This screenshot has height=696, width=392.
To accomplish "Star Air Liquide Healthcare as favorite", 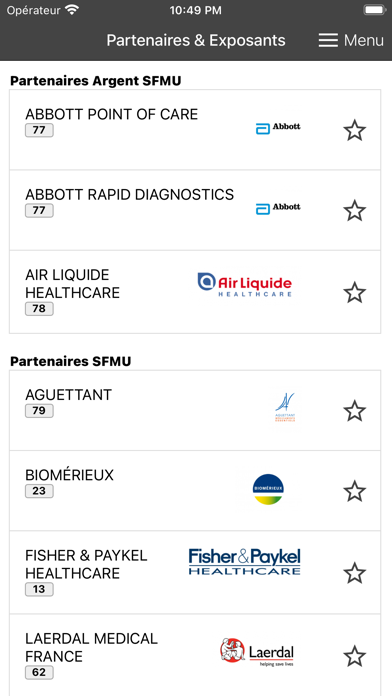I will (354, 292).
